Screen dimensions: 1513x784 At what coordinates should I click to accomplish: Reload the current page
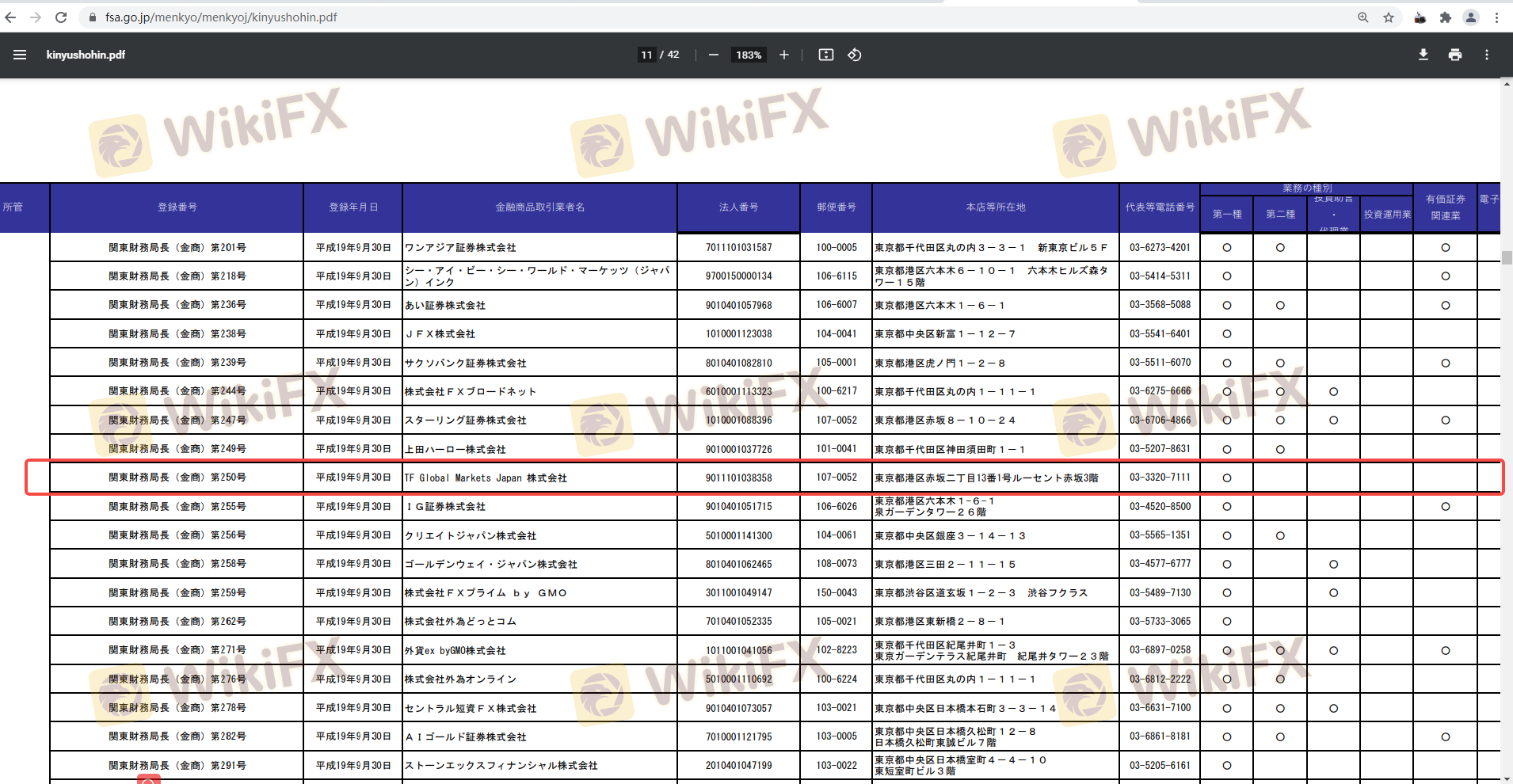point(61,17)
